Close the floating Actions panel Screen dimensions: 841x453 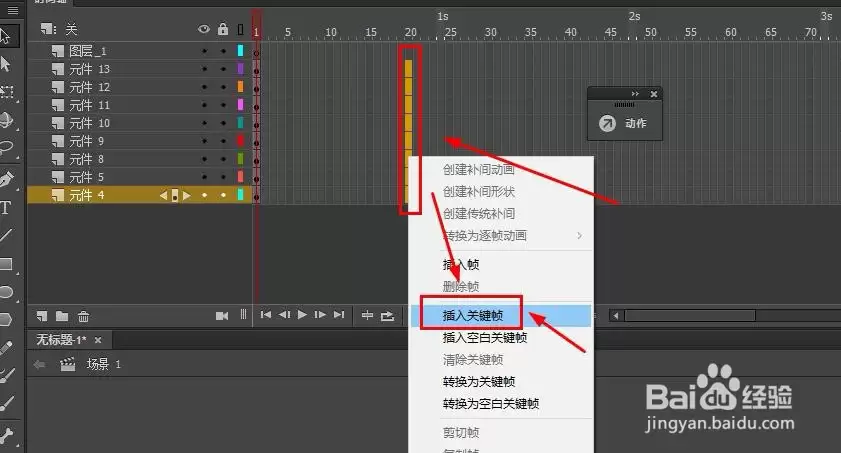click(x=654, y=94)
